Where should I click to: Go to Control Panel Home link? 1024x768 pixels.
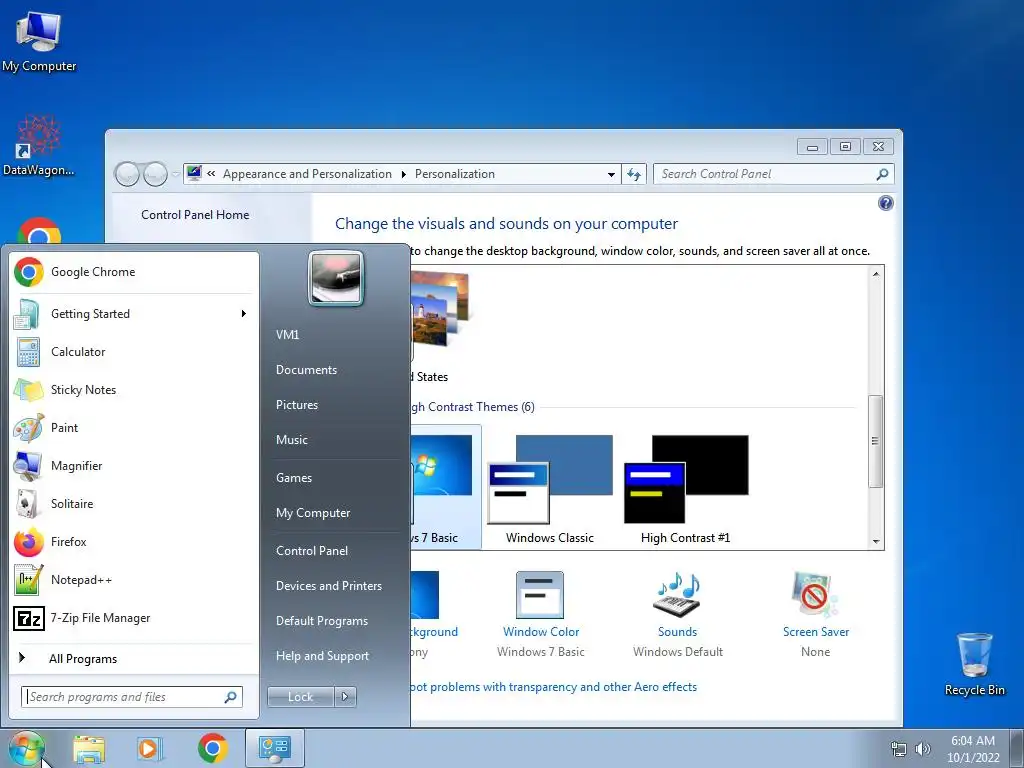[x=195, y=215]
